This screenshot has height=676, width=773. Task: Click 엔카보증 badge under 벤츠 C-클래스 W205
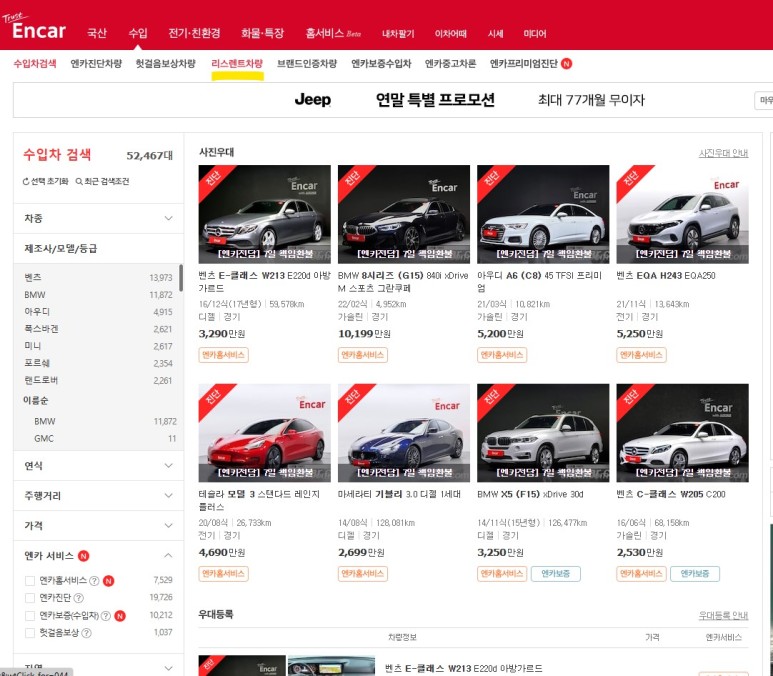[x=695, y=574]
